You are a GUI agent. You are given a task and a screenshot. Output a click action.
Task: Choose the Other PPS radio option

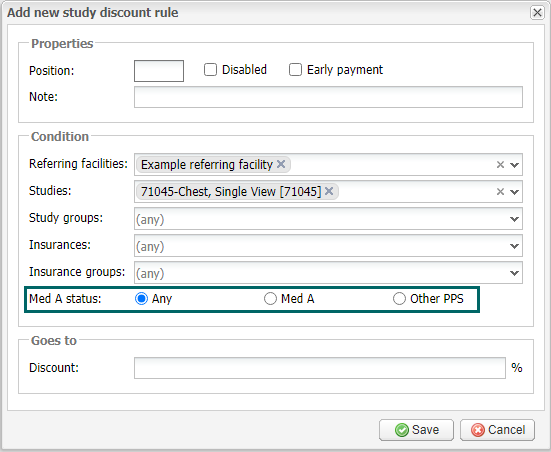(x=399, y=299)
